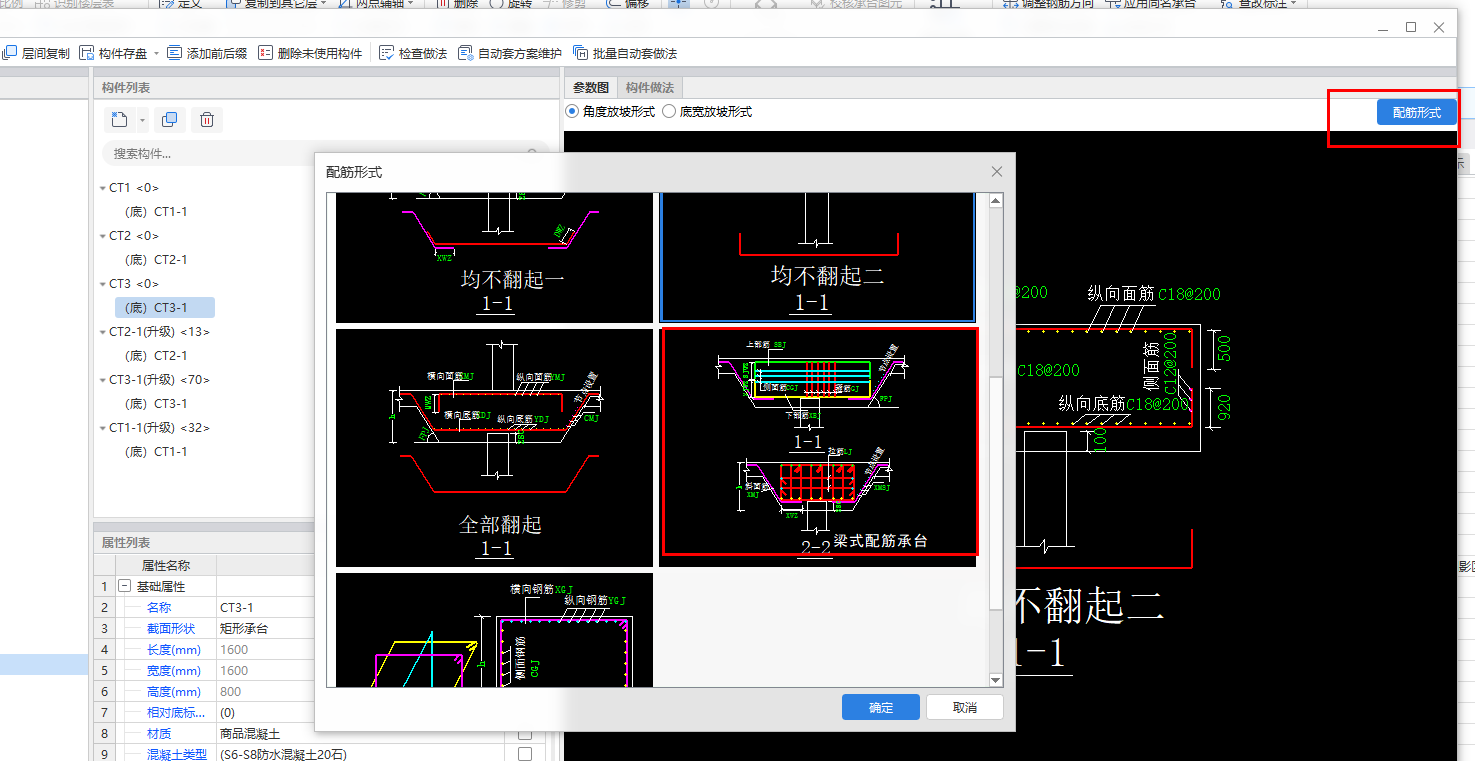Close the 配筋形式 dialog with the X
The height and width of the screenshot is (761, 1475).
pyautogui.click(x=996, y=172)
